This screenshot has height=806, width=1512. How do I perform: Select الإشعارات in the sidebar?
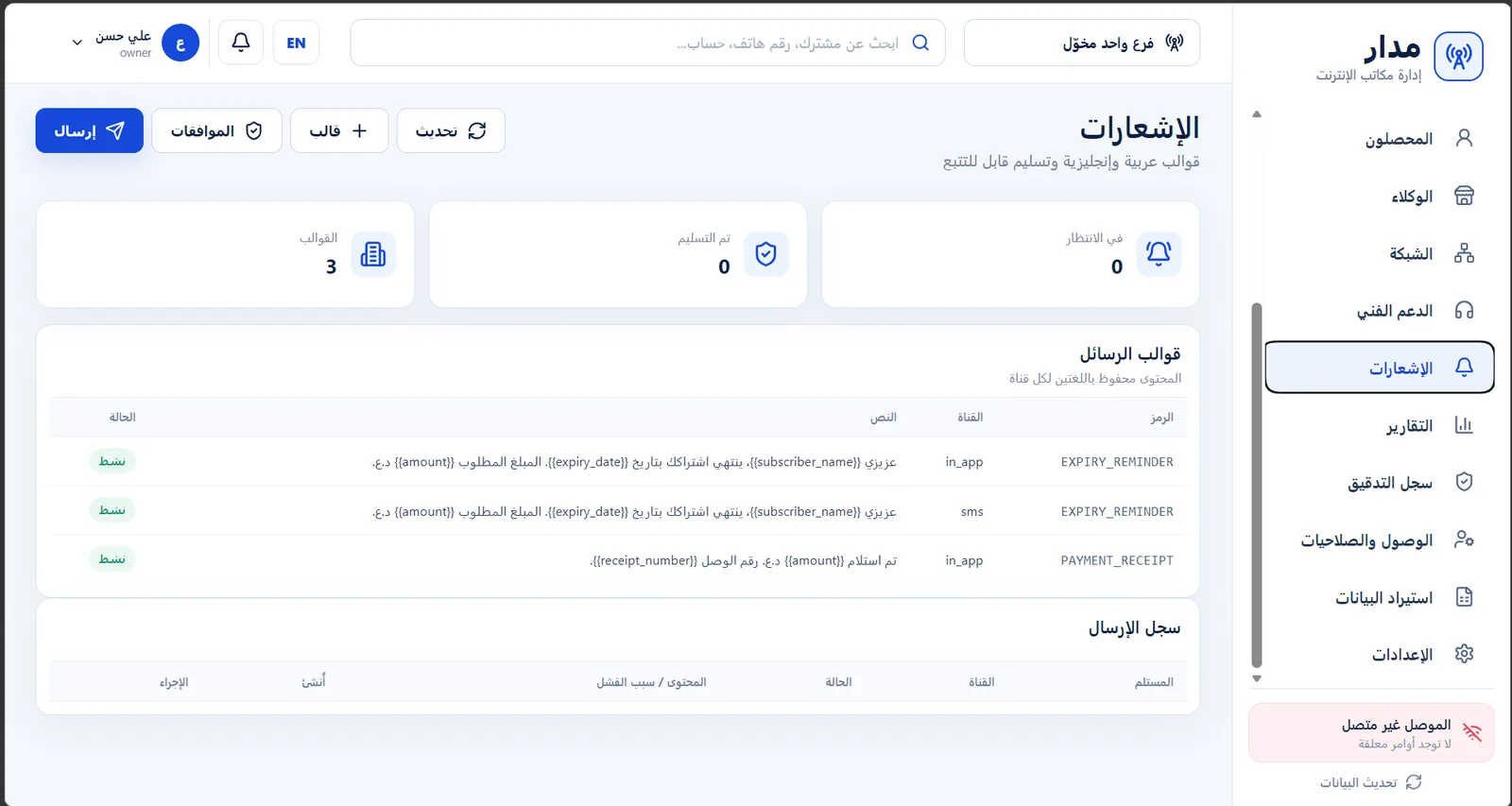click(x=1379, y=368)
